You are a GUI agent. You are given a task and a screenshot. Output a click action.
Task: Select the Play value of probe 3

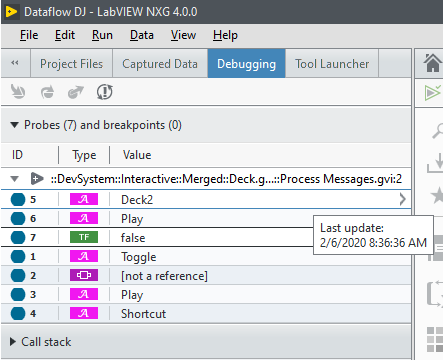click(132, 295)
